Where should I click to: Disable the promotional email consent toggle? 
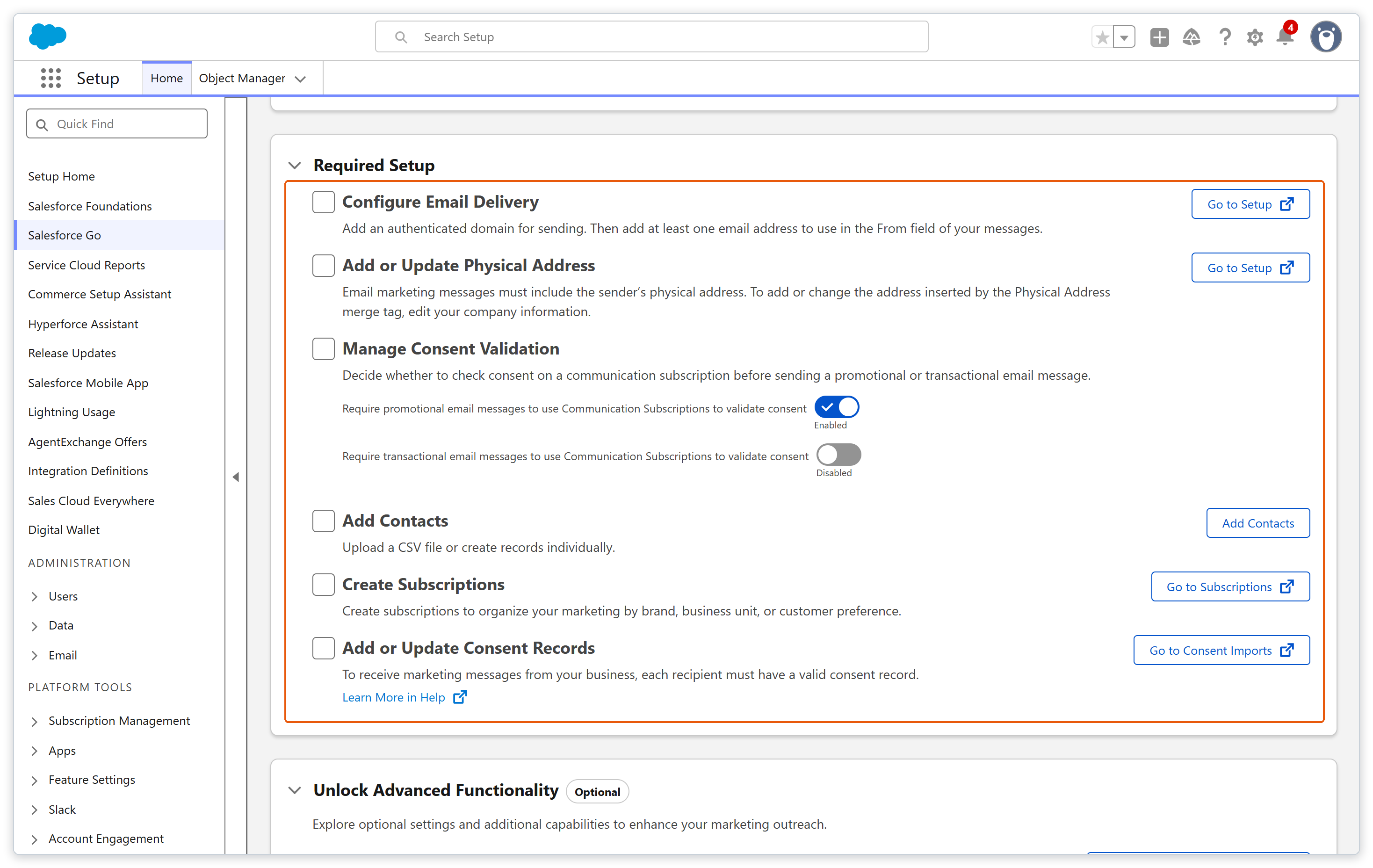837,407
